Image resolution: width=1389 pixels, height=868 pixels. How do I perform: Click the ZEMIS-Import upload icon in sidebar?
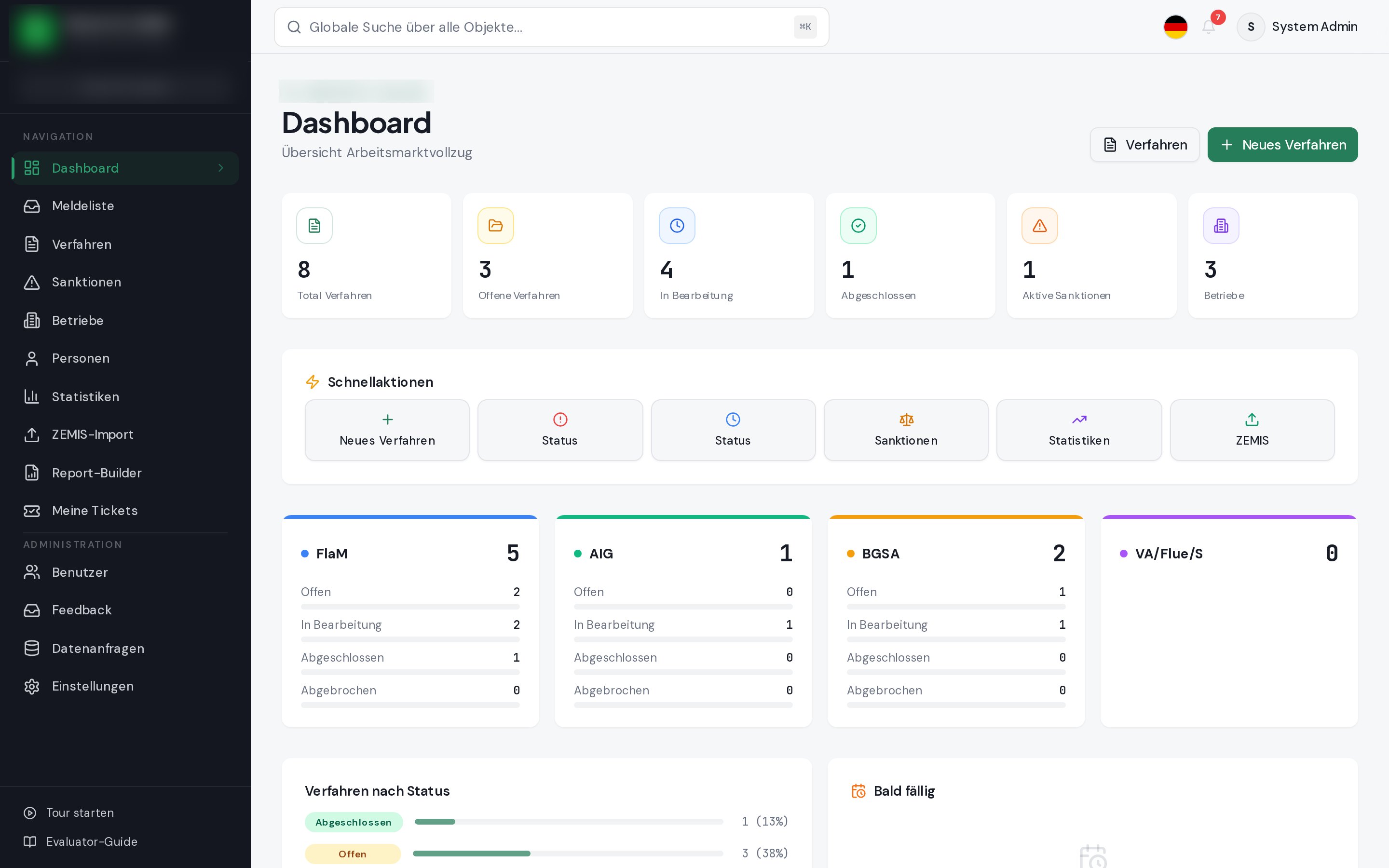click(x=31, y=434)
